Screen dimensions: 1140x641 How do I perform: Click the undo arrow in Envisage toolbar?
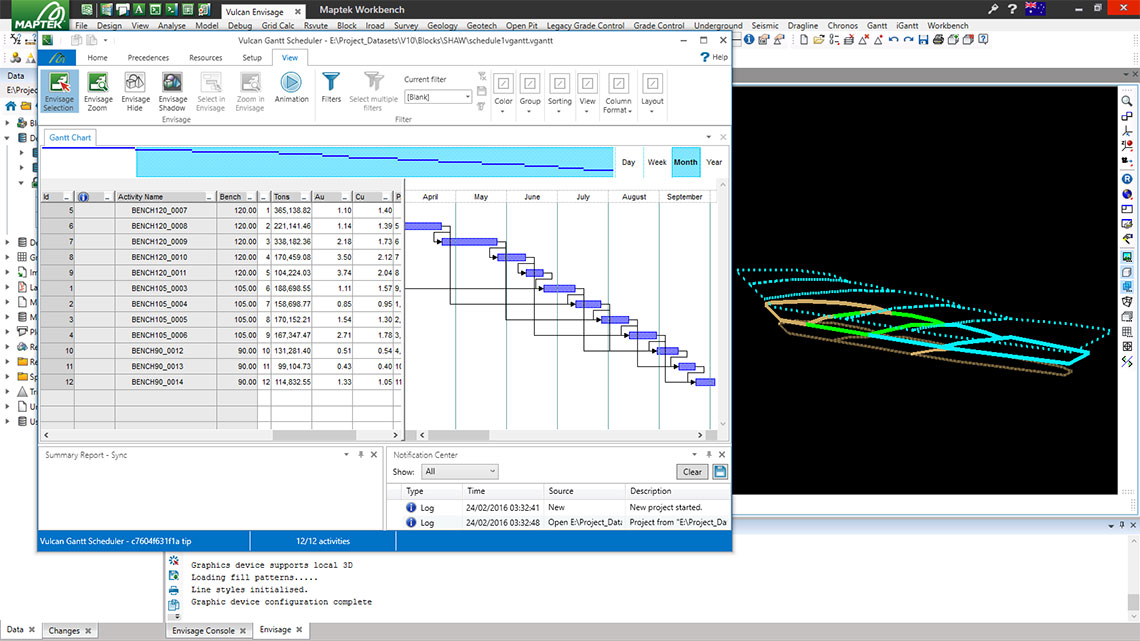click(894, 40)
